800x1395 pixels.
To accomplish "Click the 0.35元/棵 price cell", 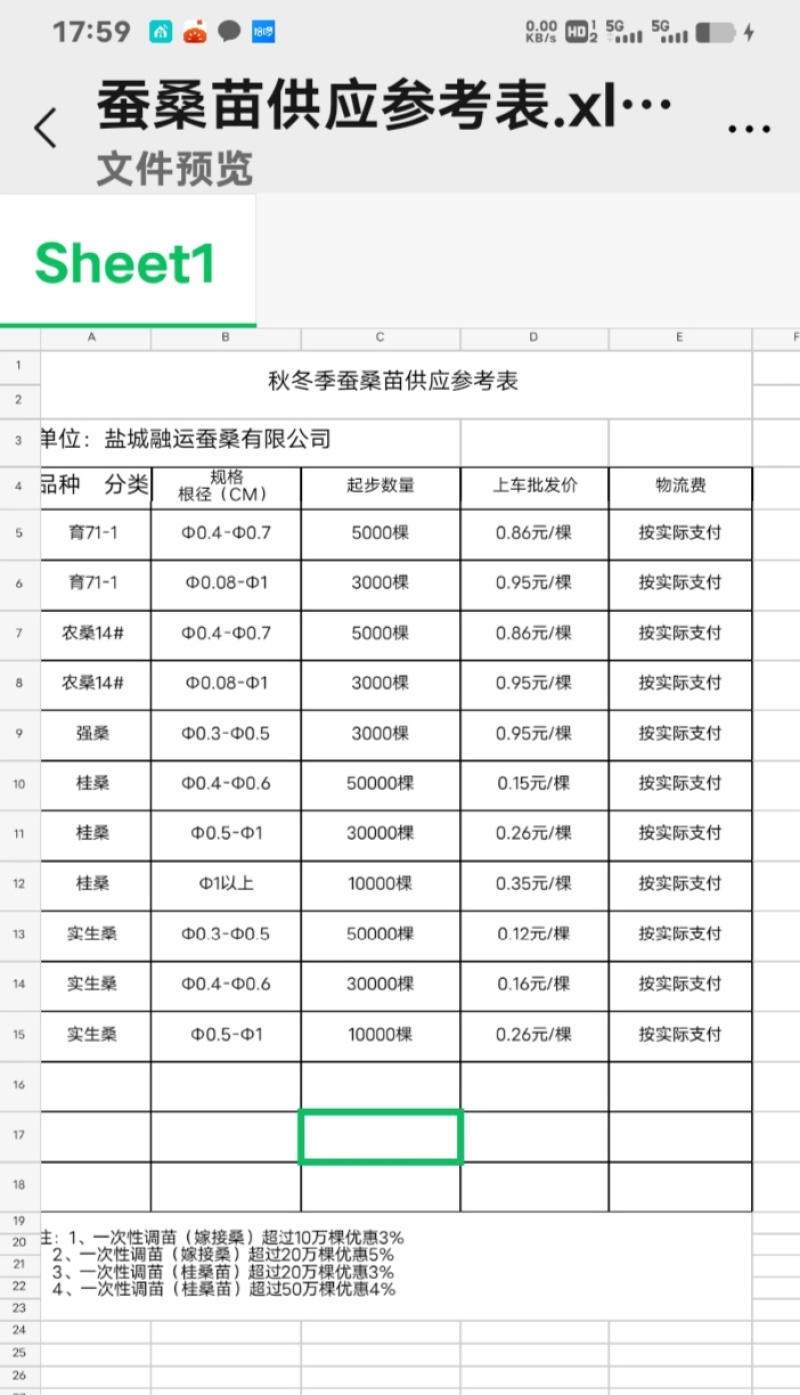I will point(534,884).
